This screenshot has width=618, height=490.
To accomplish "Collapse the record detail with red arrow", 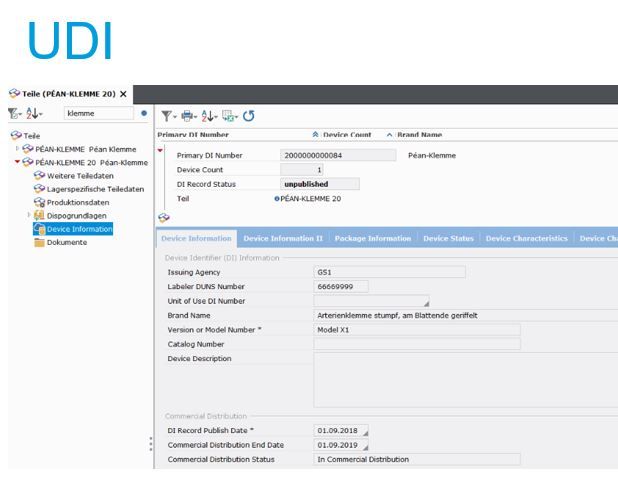I will click(x=160, y=150).
